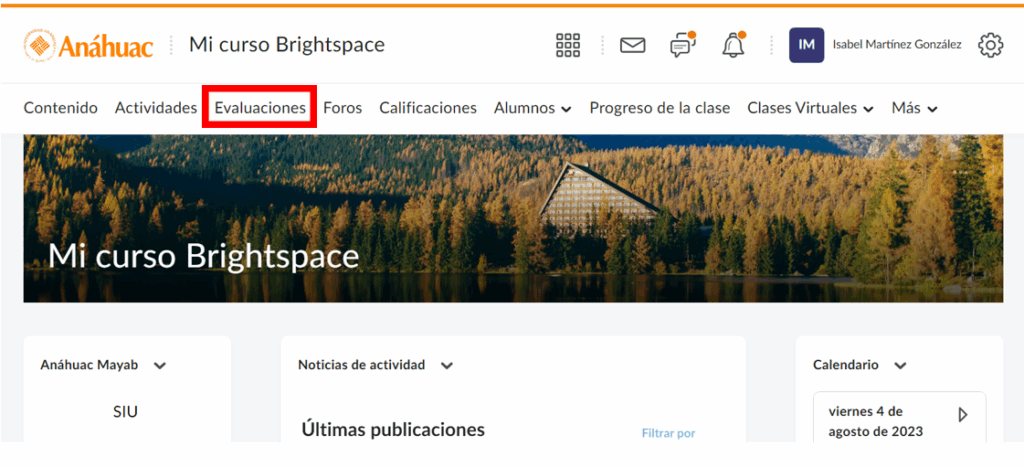This screenshot has width=1024, height=467.
Task: Click the Mi curso Brightspace banner image
Action: pos(512,218)
